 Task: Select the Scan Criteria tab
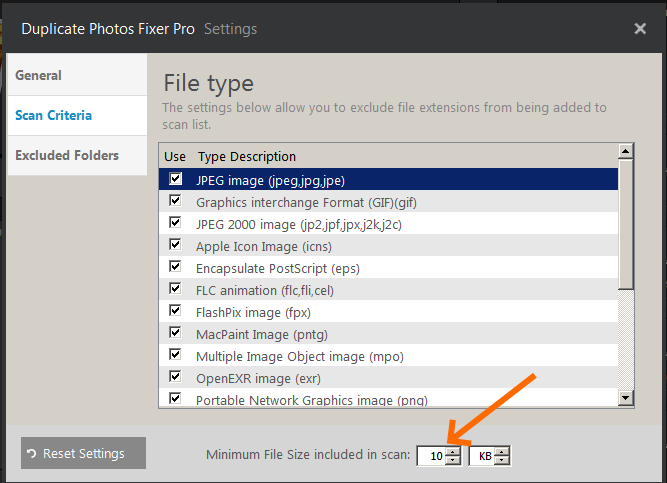coord(77,115)
